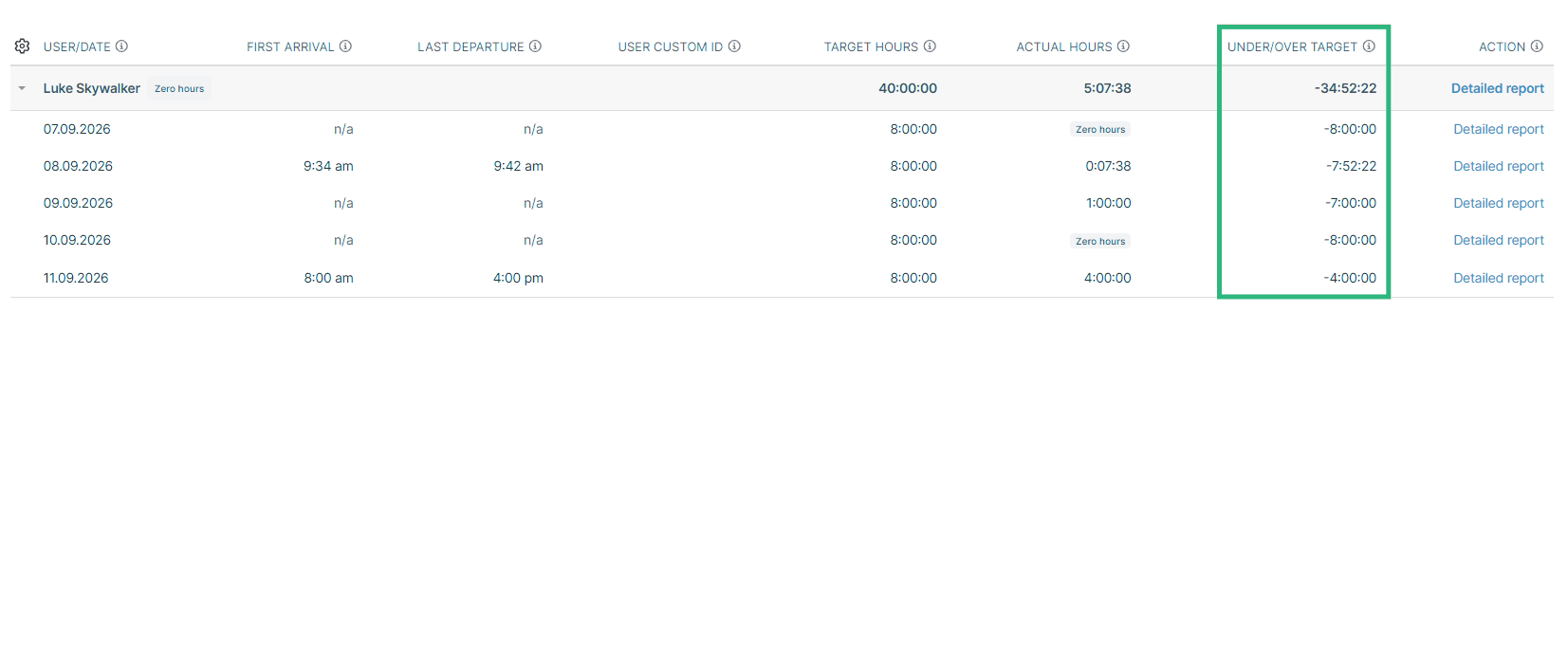This screenshot has width=1568, height=660.
Task: Click the -34:52:22 under target total
Action: (1345, 88)
